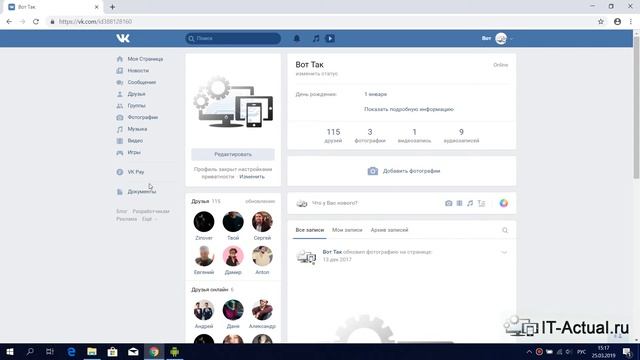
Task: Open Группы in sidebar
Action: click(131, 106)
